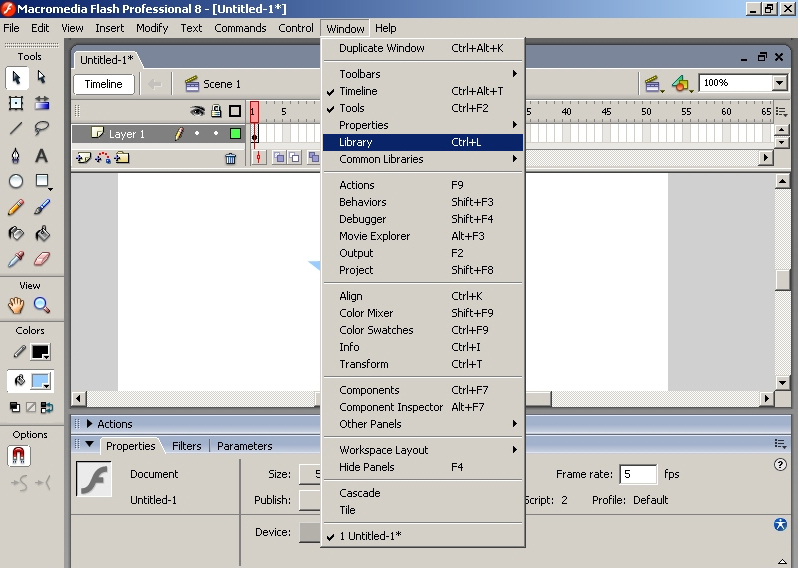The width and height of the screenshot is (800, 568).
Task: Toggle the checked Tools menu entry
Action: (x=423, y=108)
